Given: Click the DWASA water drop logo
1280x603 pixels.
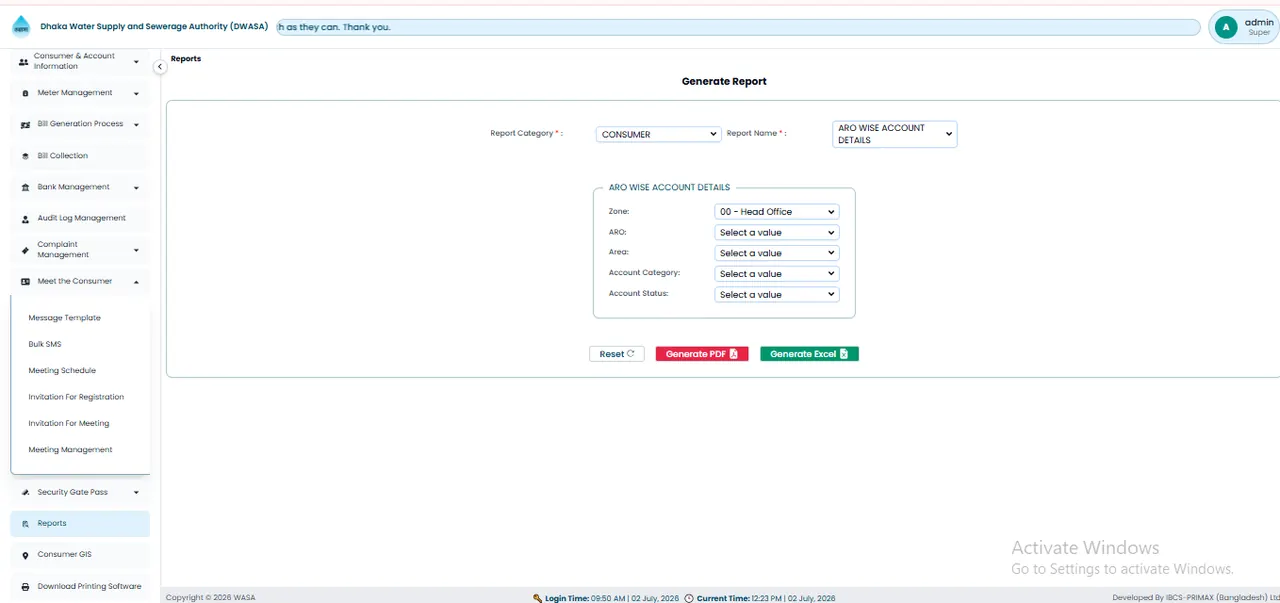Looking at the screenshot, I should coord(21,27).
